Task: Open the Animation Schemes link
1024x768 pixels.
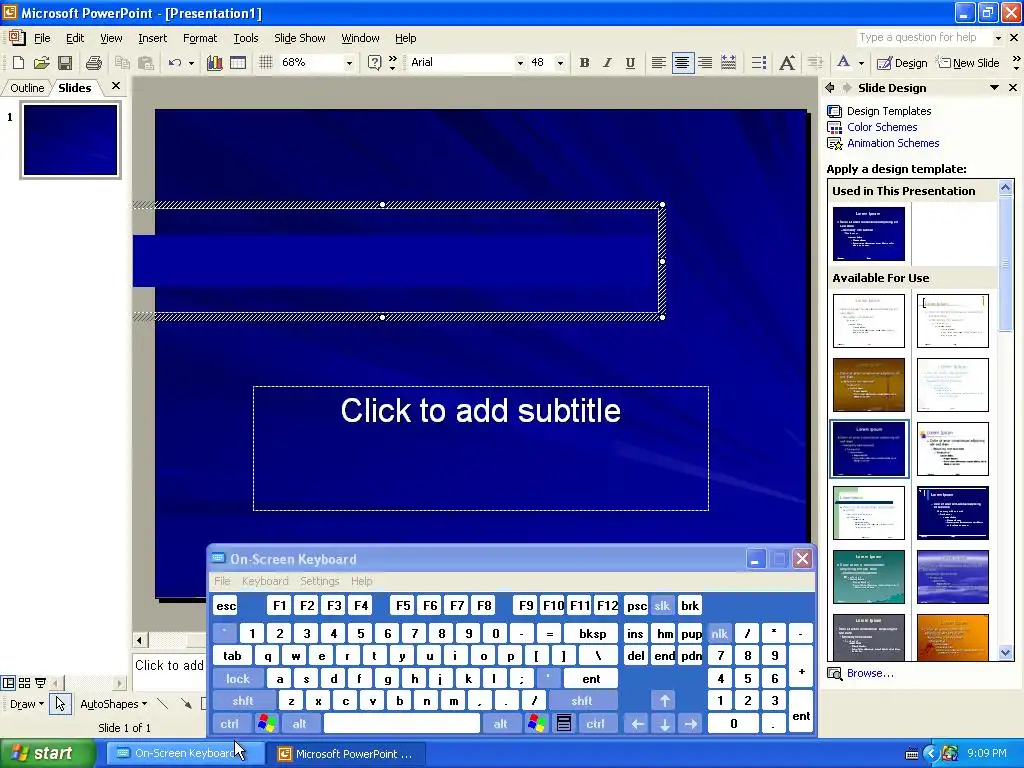Action: tap(893, 143)
